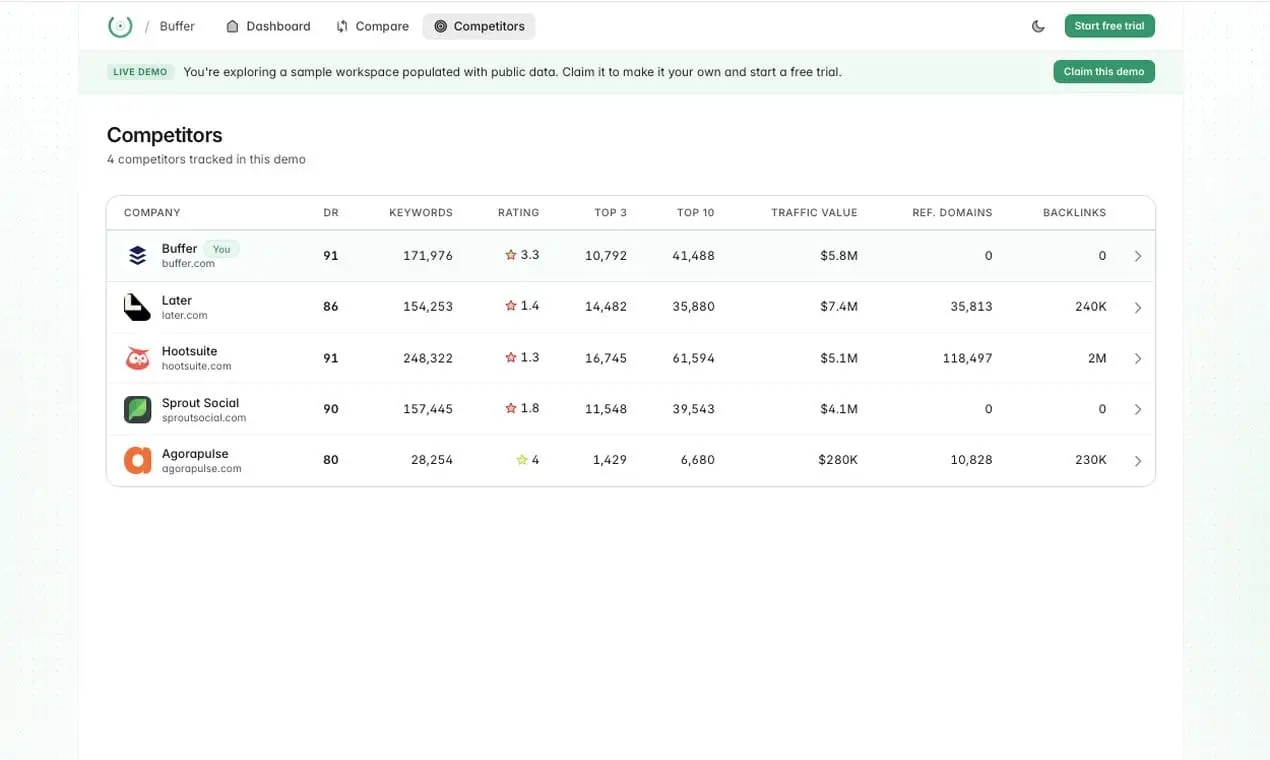Click the hootsuite.com domain text
This screenshot has height=760, width=1270.
pos(197,366)
